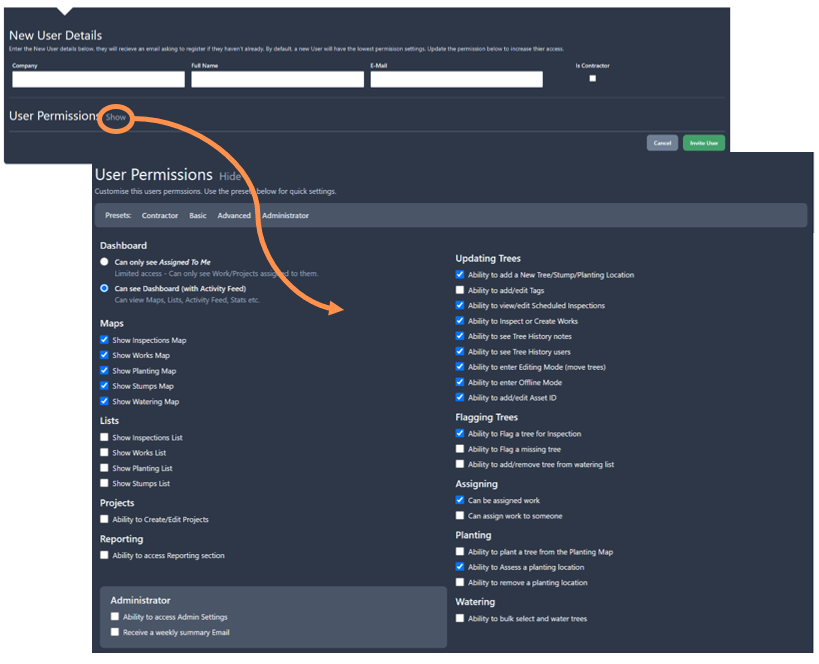Click the green Invite User button

704,143
